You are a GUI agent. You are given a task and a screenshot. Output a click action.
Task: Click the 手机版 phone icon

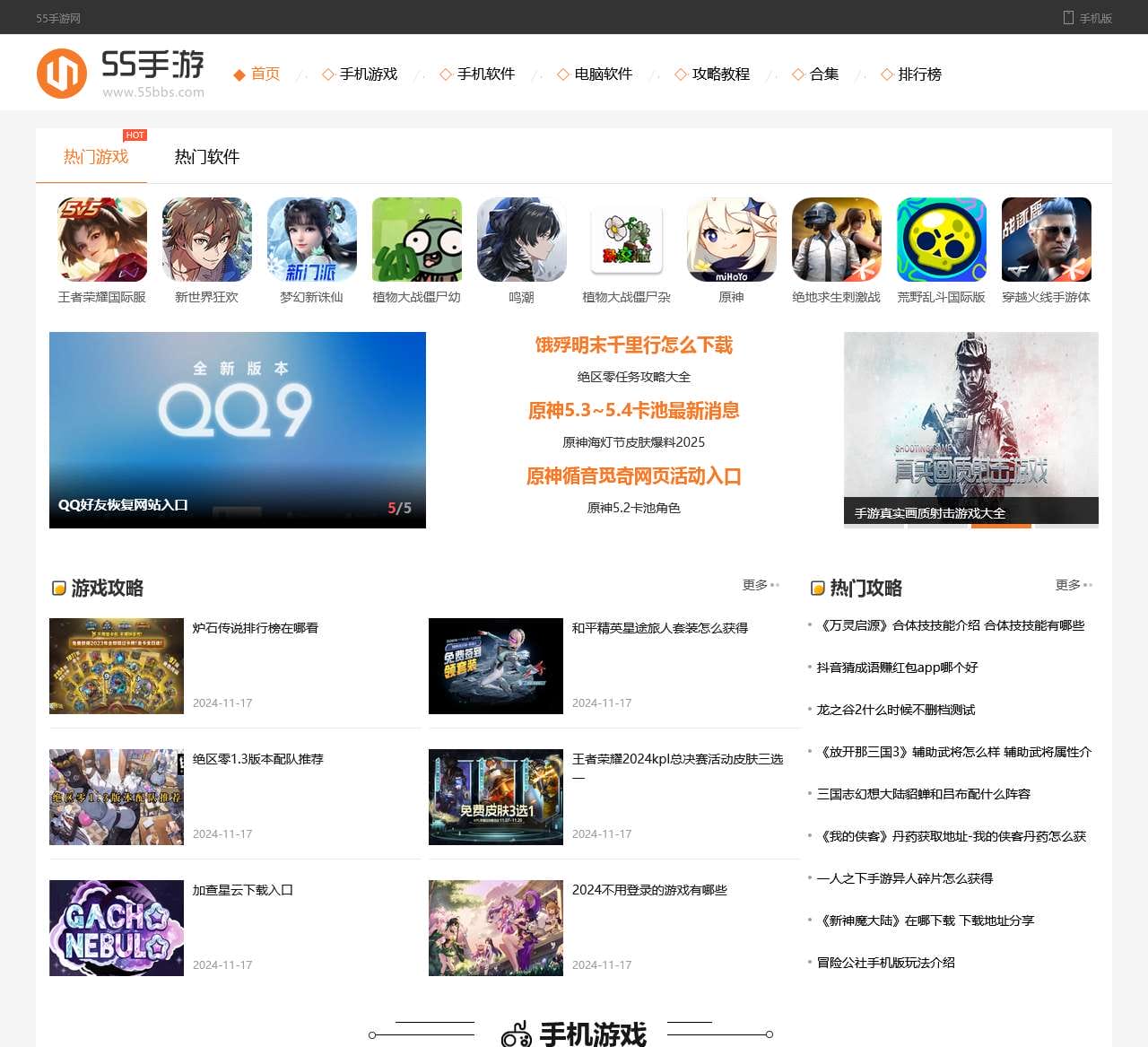tap(1068, 17)
